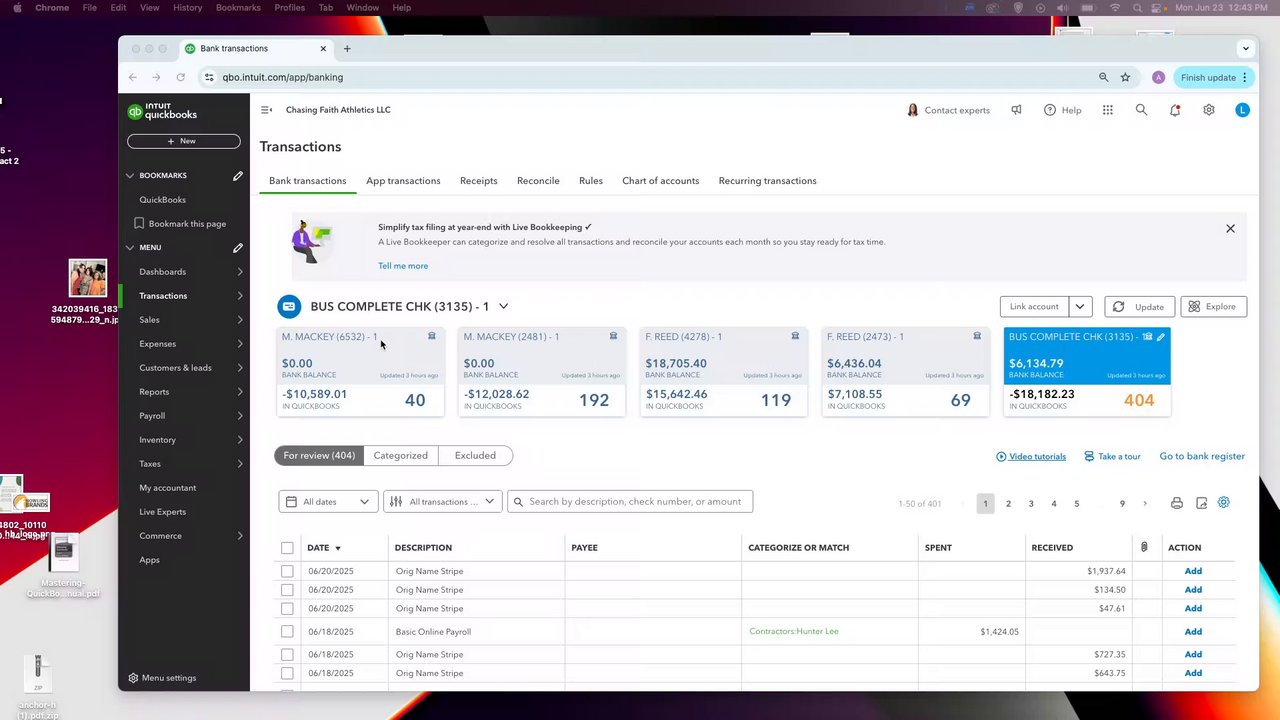
Task: Collapse the MENU sidebar section
Action: [130, 248]
